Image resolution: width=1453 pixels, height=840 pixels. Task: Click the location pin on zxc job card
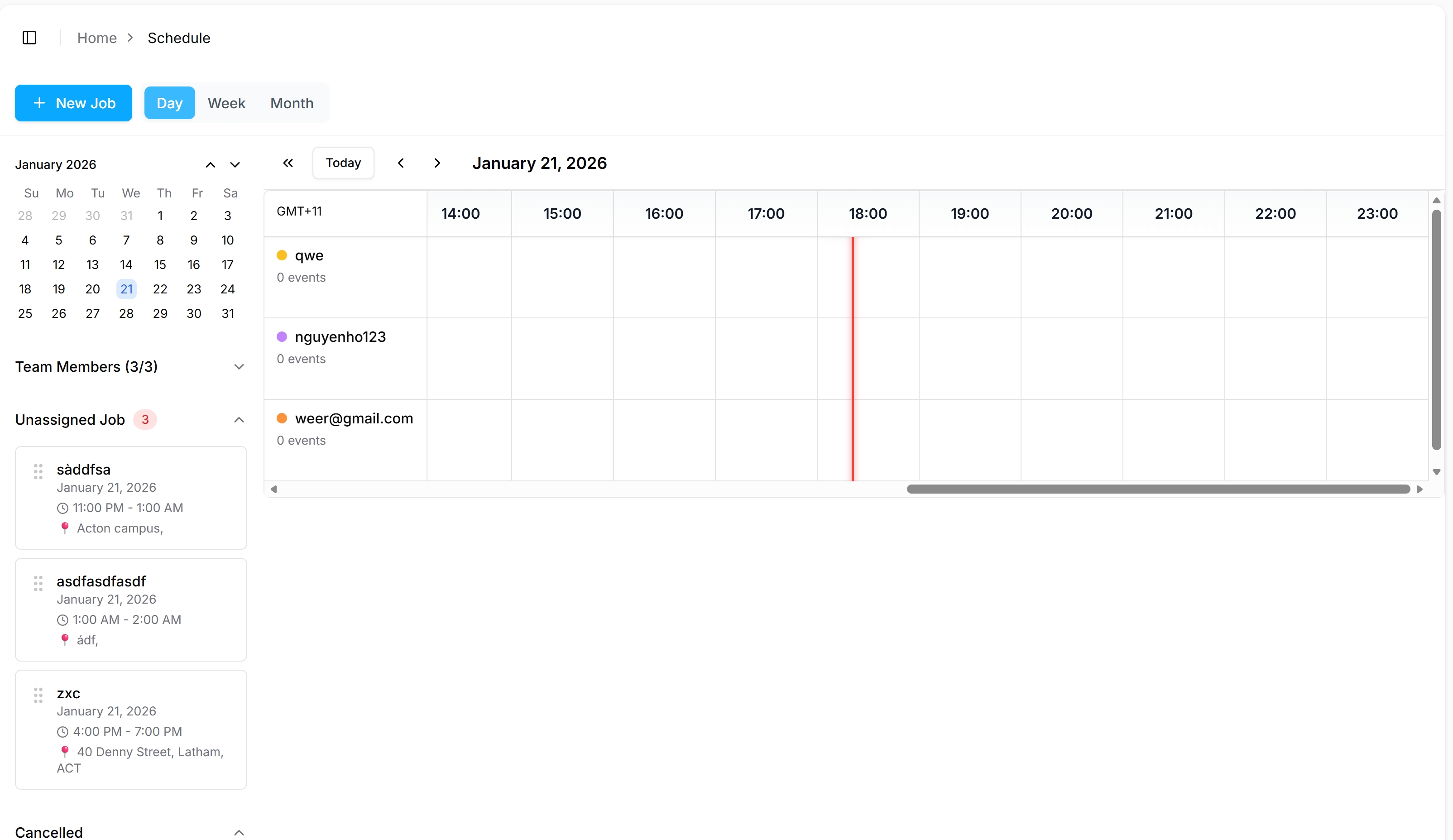(x=65, y=751)
